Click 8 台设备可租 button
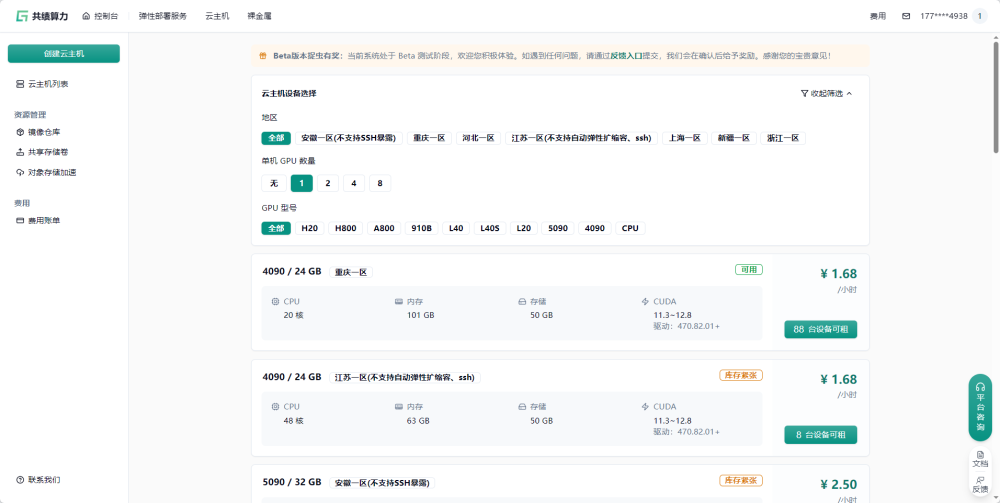 (820, 435)
